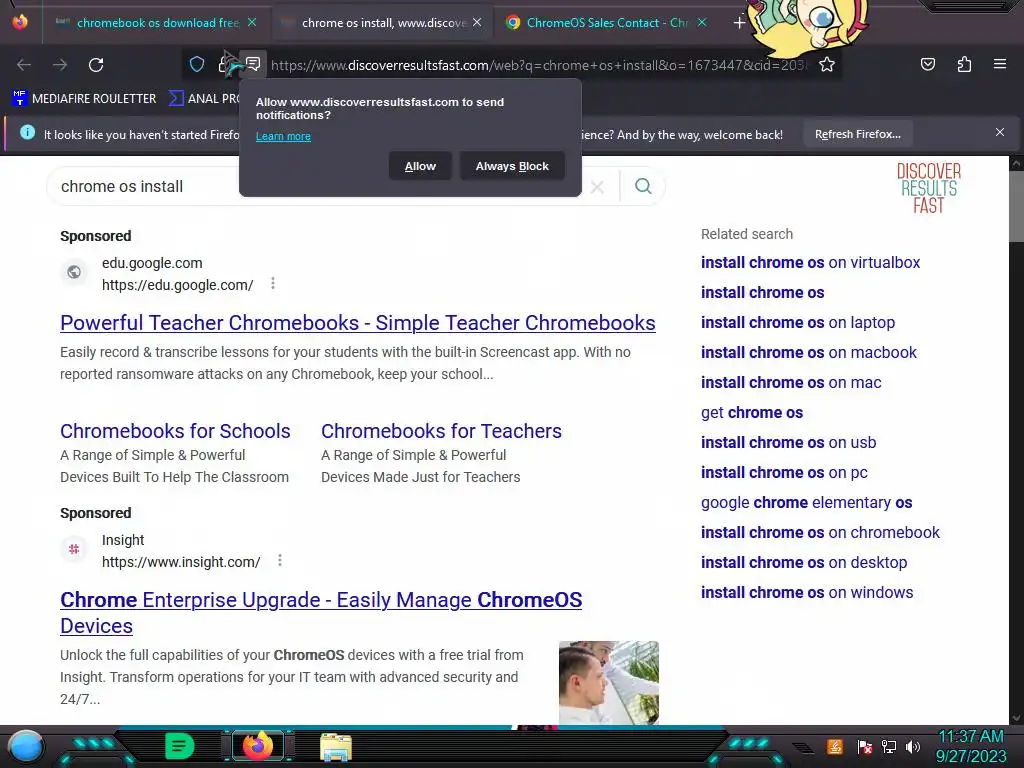The height and width of the screenshot is (768, 1024).
Task: Select related search install chrome os on macbook
Action: [808, 353]
